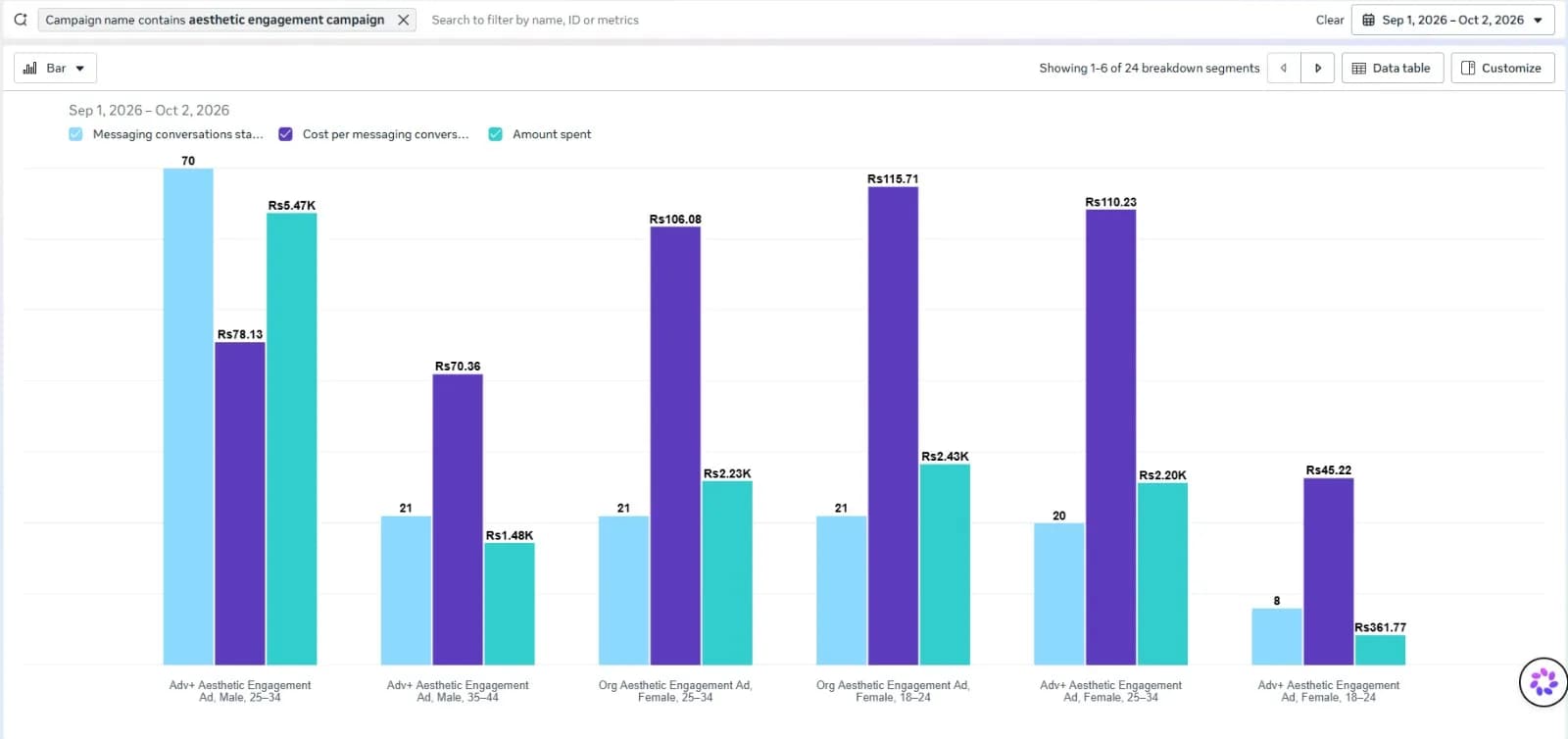Click the Rs1.48K value label
Viewport: 1568px width, 739px height.
510,536
